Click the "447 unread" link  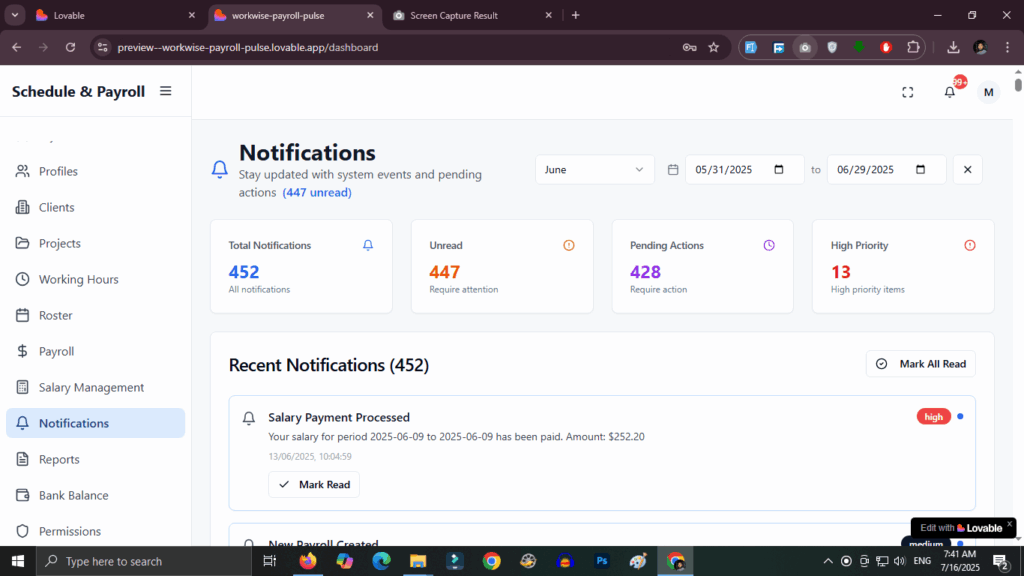[x=317, y=192]
